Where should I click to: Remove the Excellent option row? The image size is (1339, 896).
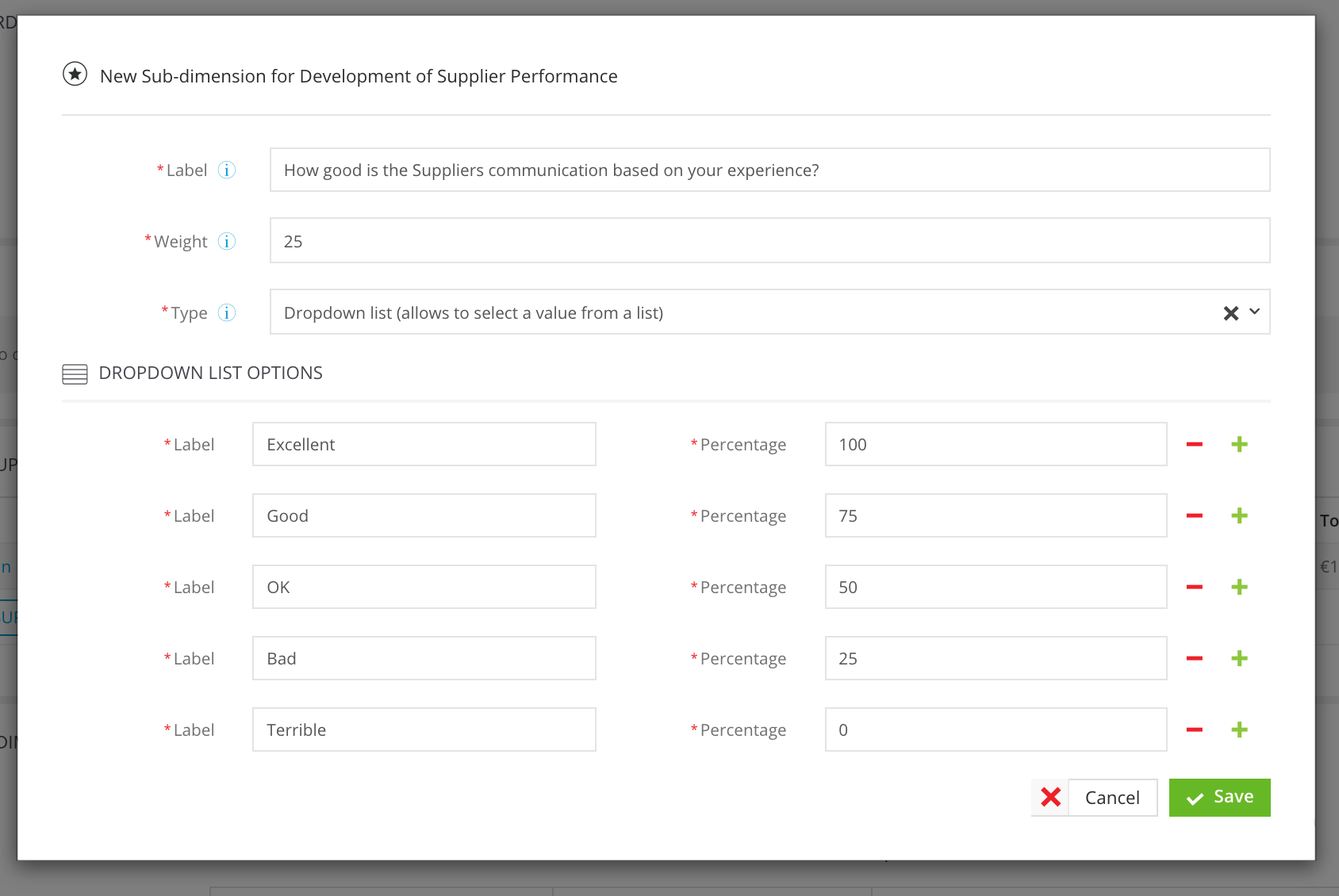tap(1195, 445)
